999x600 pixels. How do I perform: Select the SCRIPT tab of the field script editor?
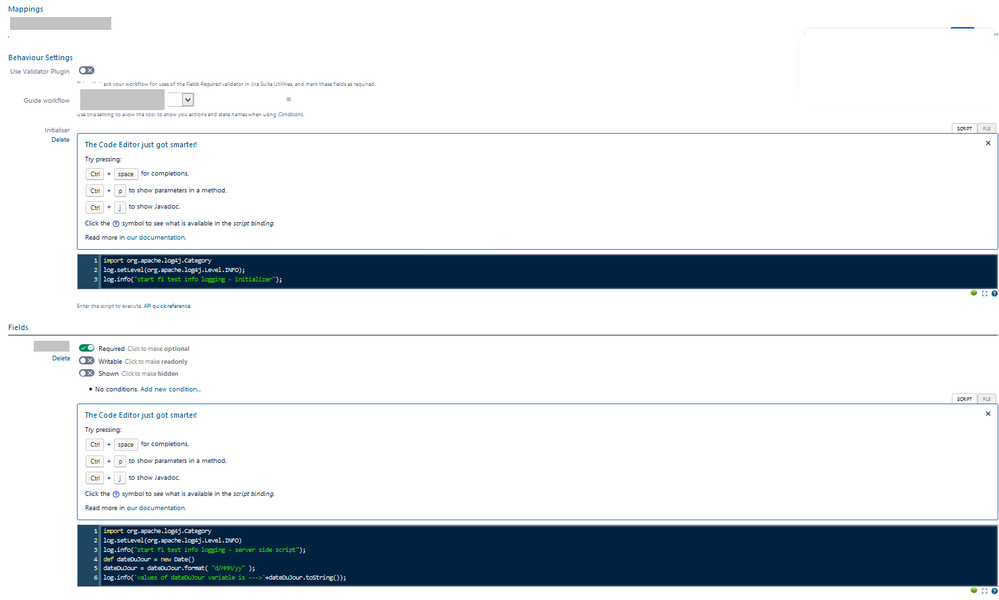click(964, 399)
